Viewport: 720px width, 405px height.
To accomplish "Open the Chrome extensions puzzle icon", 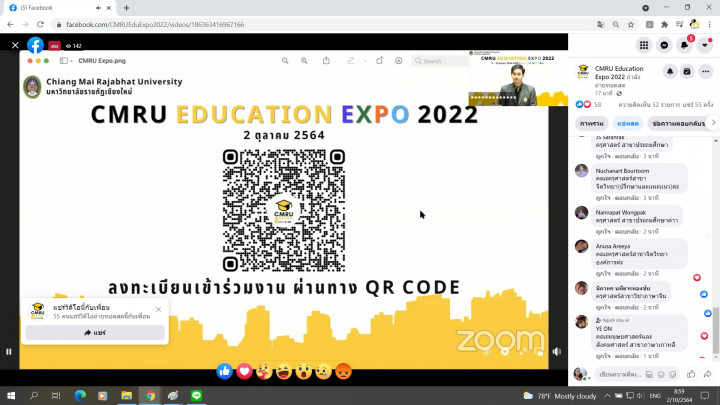I will tap(664, 24).
